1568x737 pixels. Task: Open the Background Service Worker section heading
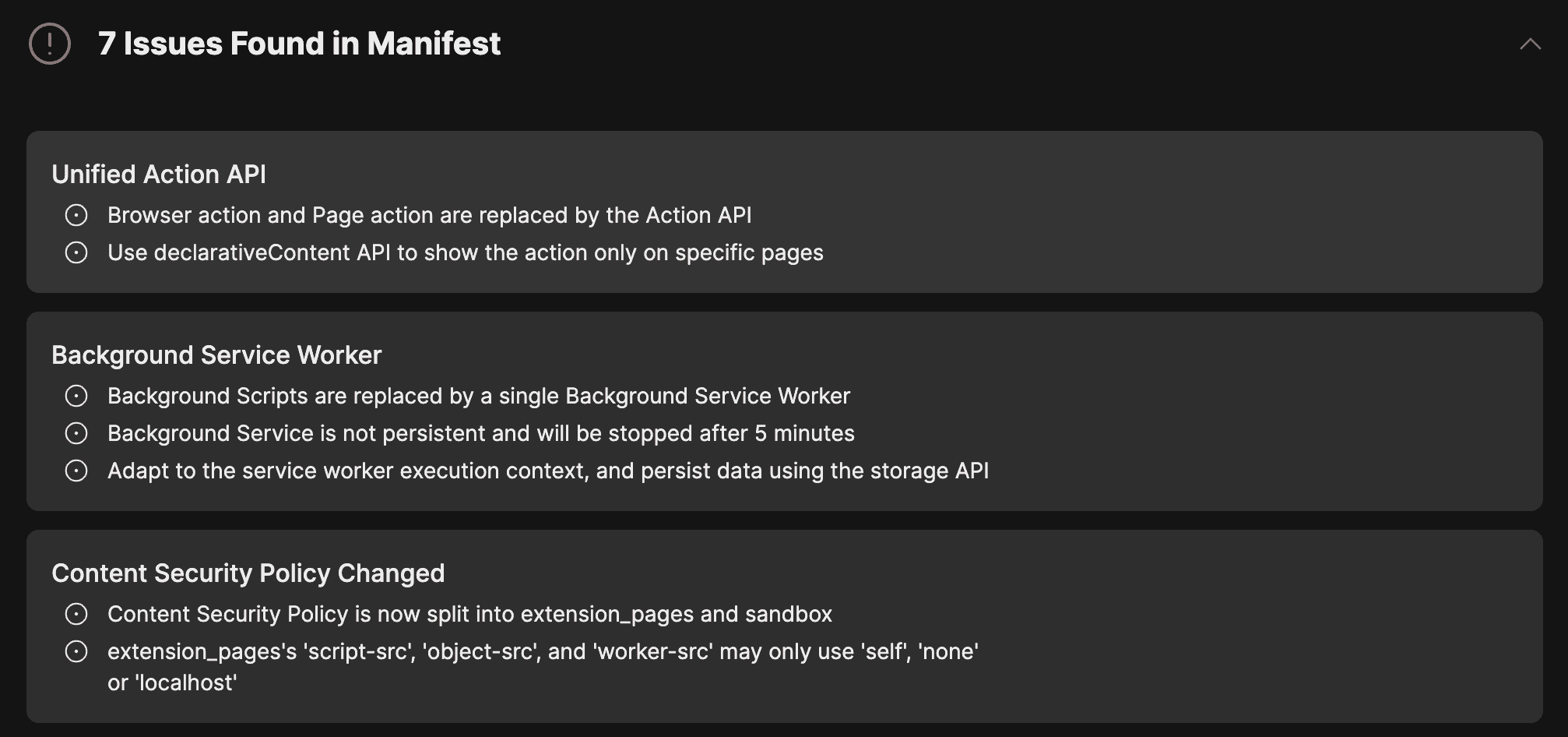point(216,355)
